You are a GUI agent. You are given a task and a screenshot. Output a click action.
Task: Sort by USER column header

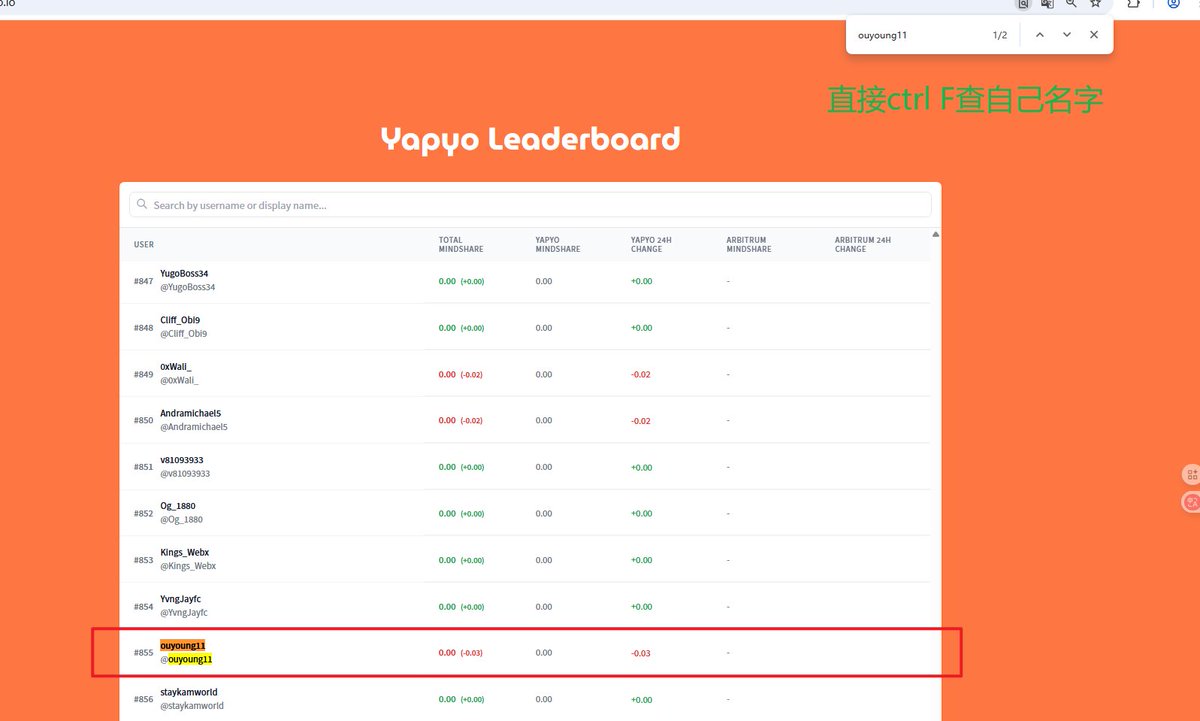[144, 245]
